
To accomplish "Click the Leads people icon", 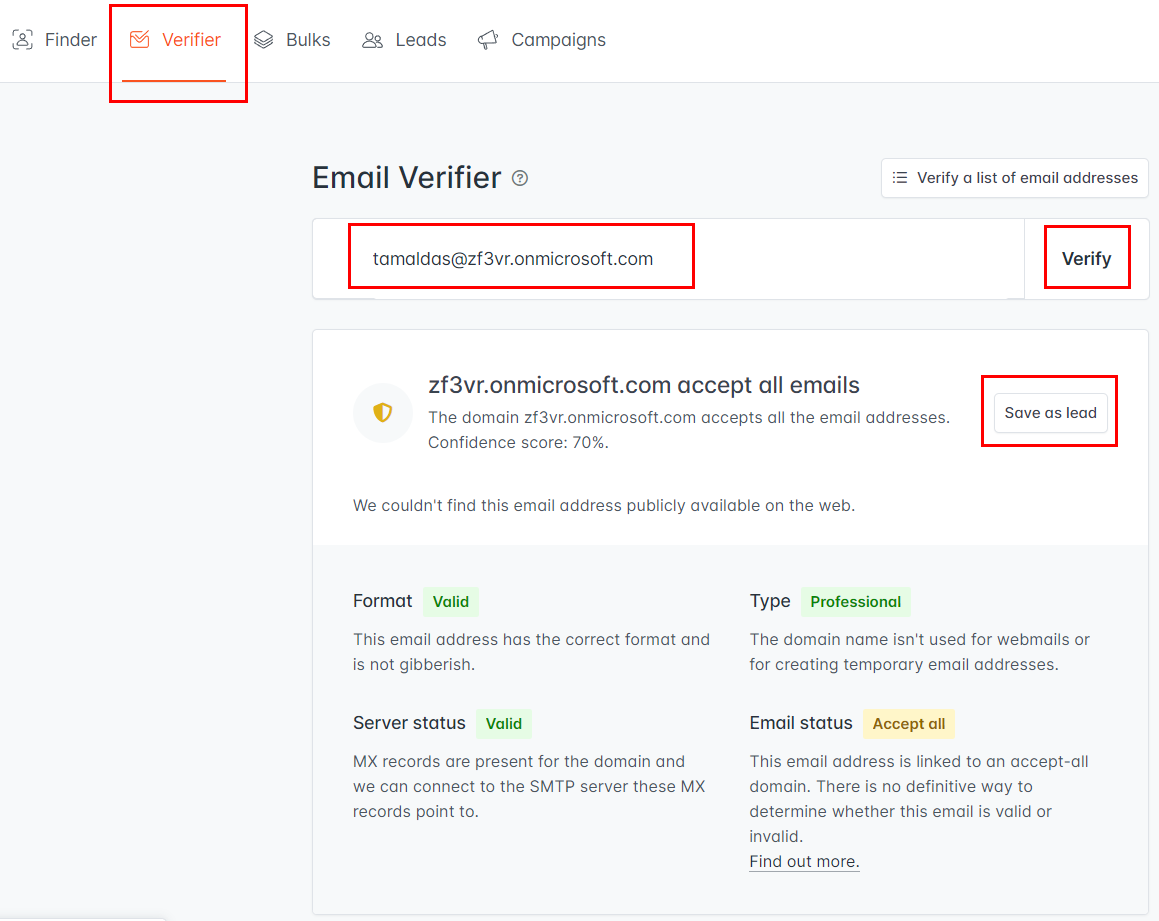I will (x=372, y=39).
